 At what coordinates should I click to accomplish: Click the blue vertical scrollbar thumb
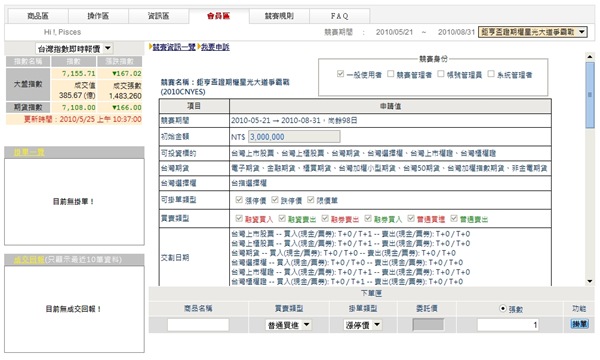click(590, 94)
